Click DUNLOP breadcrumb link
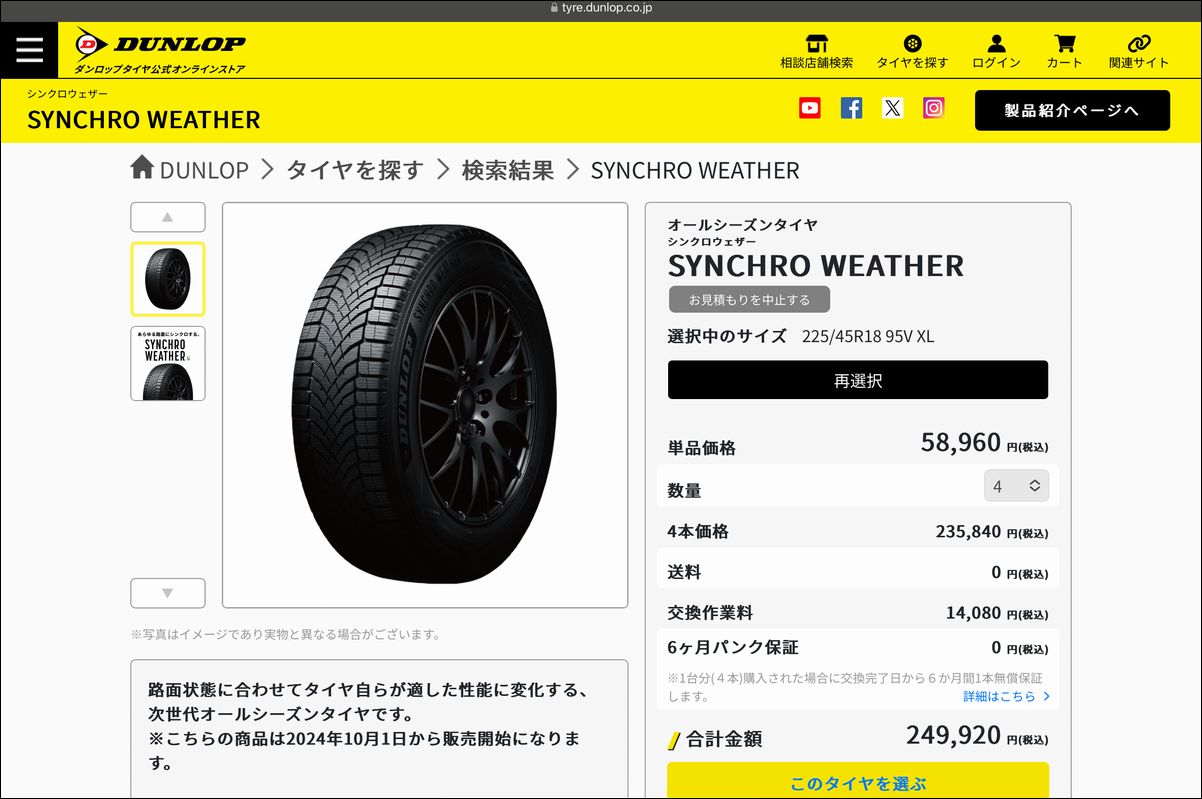1202x799 pixels. (204, 170)
